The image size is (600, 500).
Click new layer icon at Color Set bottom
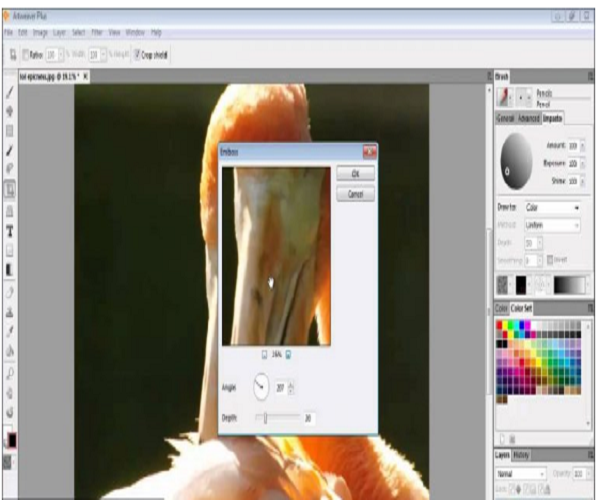(x=502, y=438)
